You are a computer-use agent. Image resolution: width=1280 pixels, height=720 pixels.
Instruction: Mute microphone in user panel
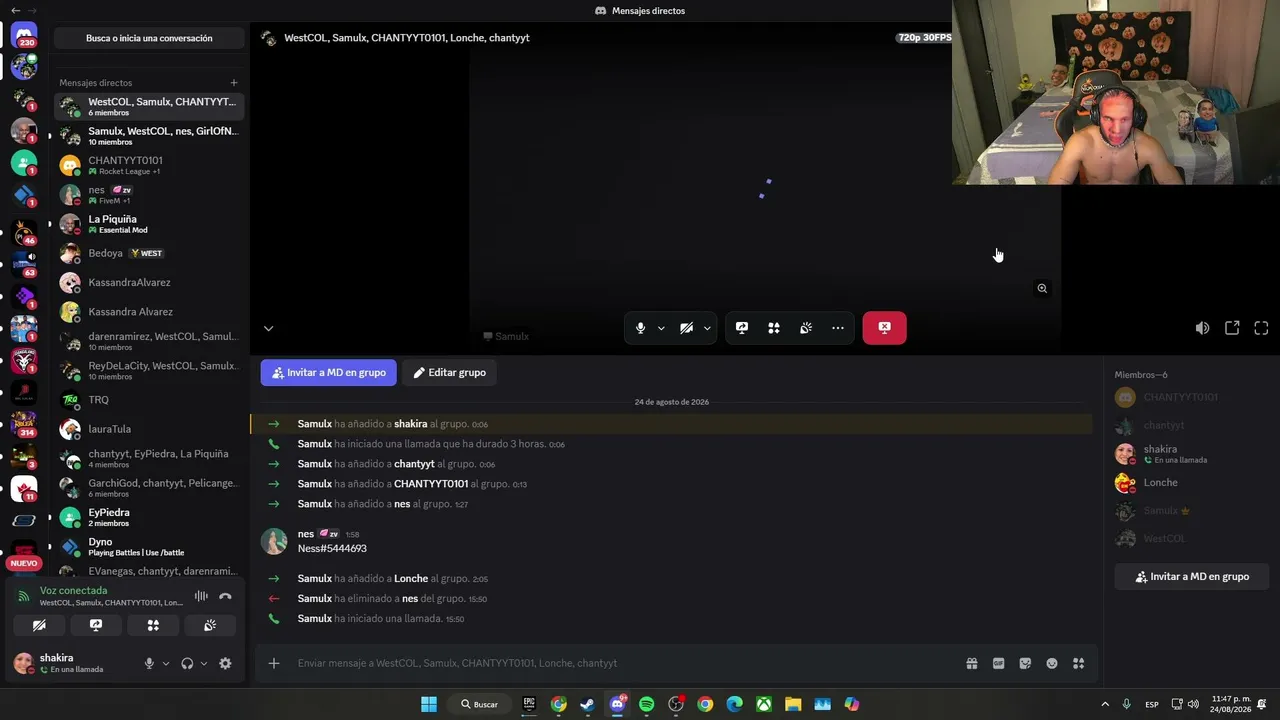[x=149, y=663]
